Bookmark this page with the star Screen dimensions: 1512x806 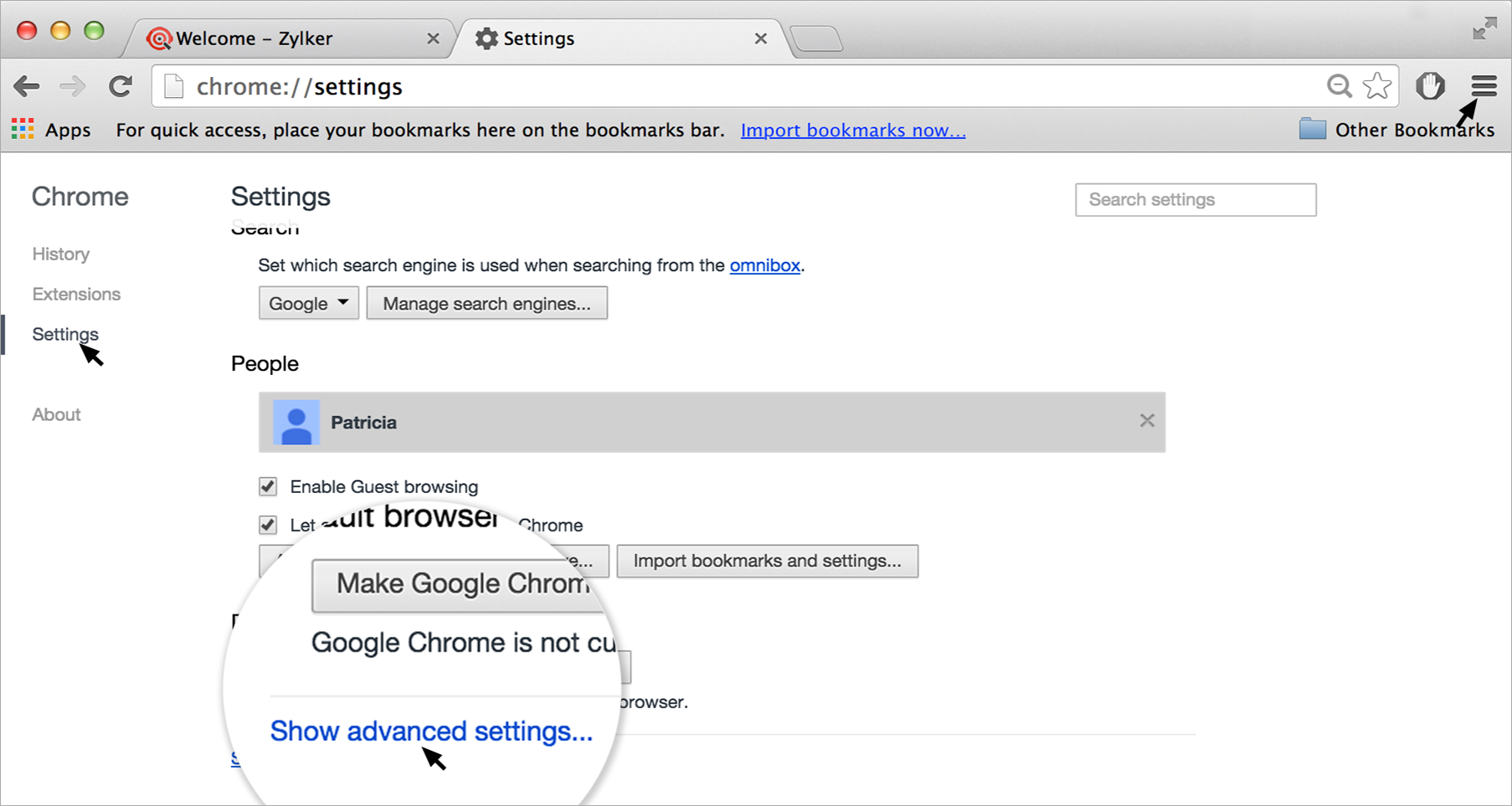pos(1377,86)
